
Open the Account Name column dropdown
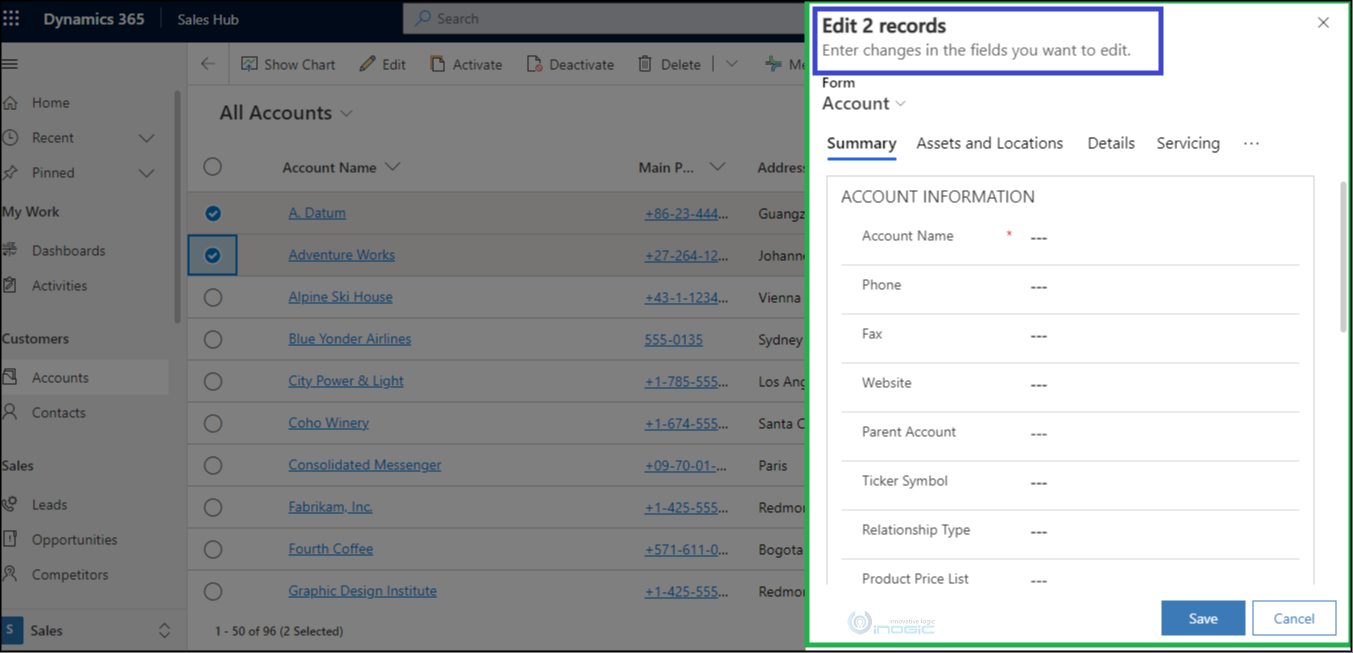393,167
